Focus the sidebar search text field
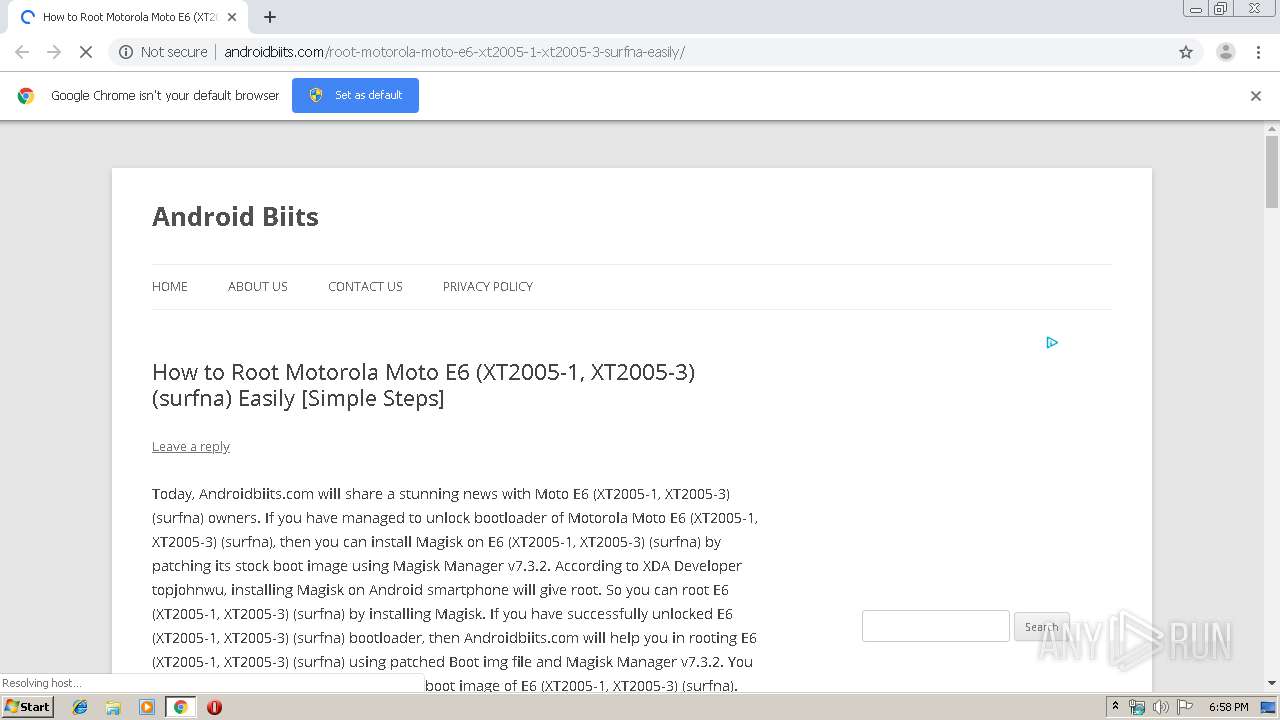The width and height of the screenshot is (1280, 720). (x=936, y=626)
